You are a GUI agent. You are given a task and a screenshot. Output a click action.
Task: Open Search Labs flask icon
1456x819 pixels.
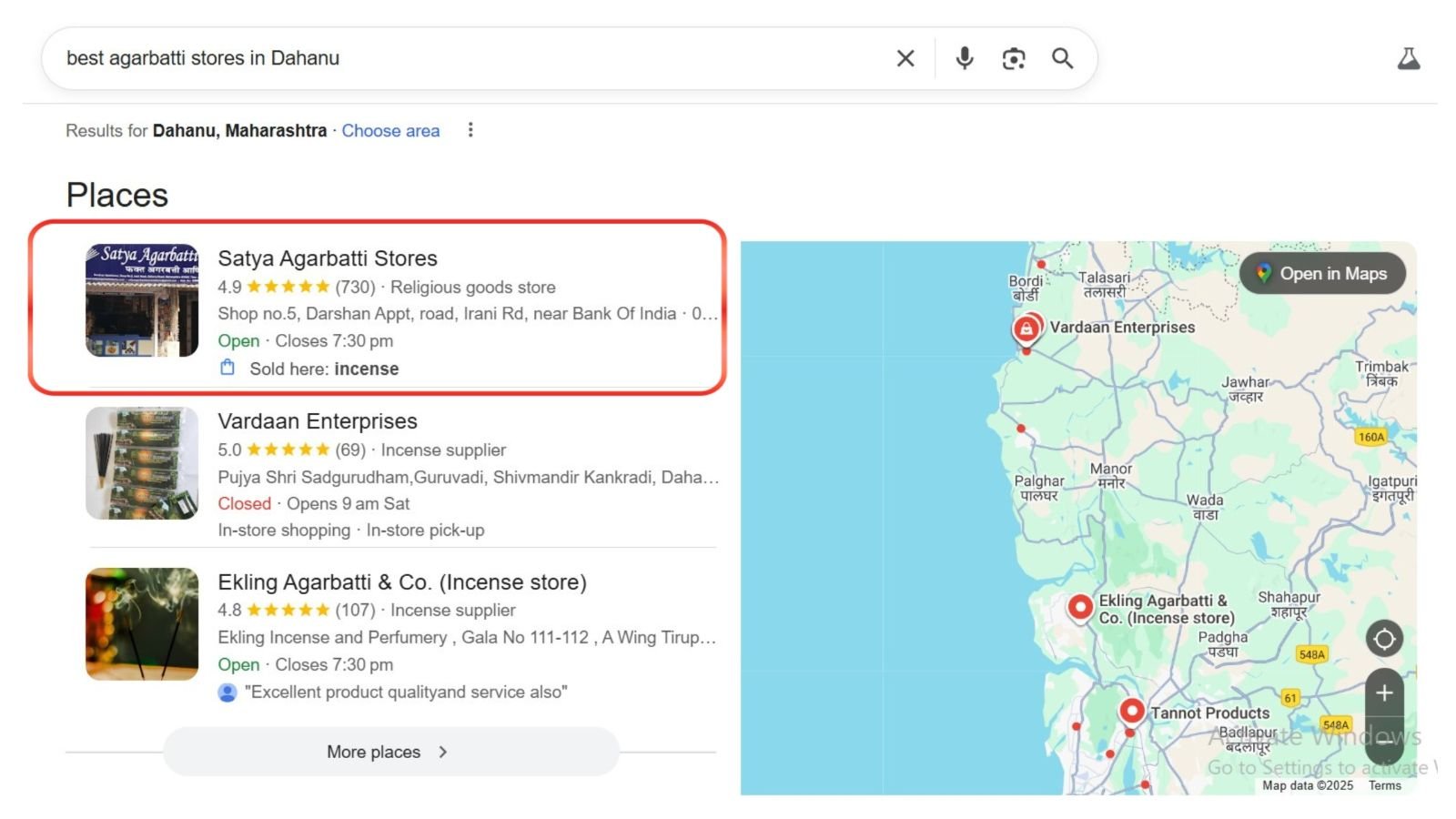tap(1408, 59)
